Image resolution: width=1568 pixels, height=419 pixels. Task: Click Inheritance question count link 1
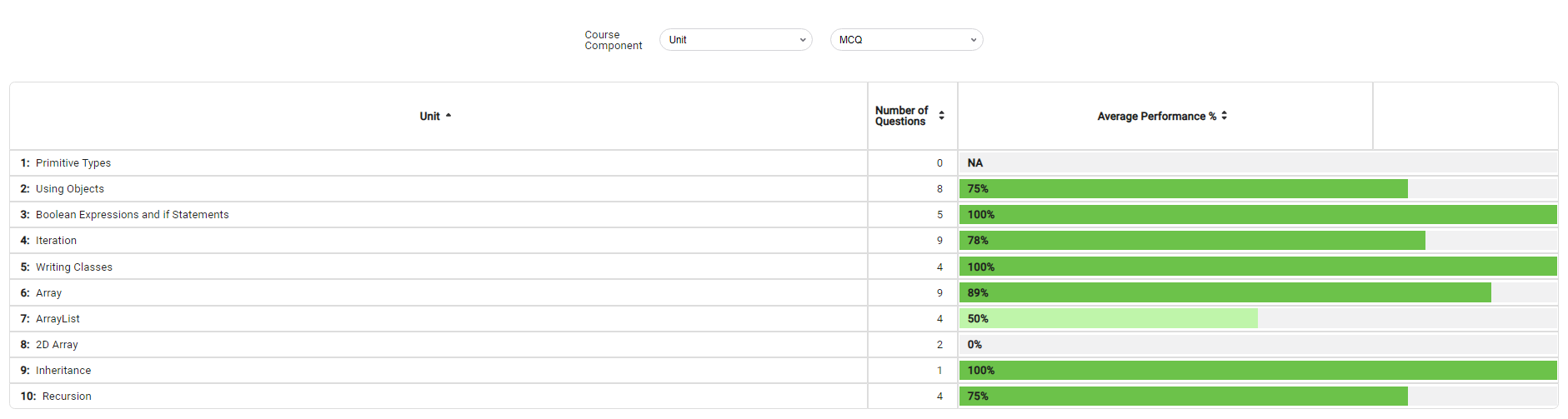(x=939, y=371)
